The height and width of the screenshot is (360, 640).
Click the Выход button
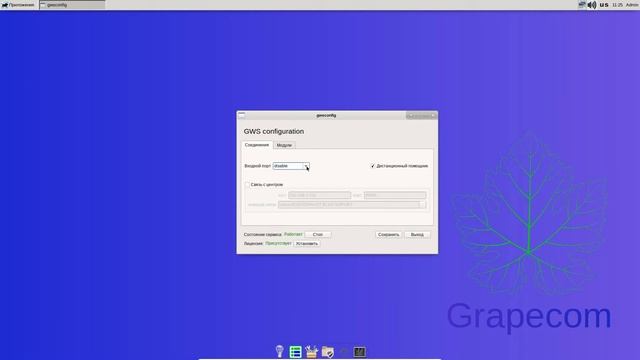(417, 234)
